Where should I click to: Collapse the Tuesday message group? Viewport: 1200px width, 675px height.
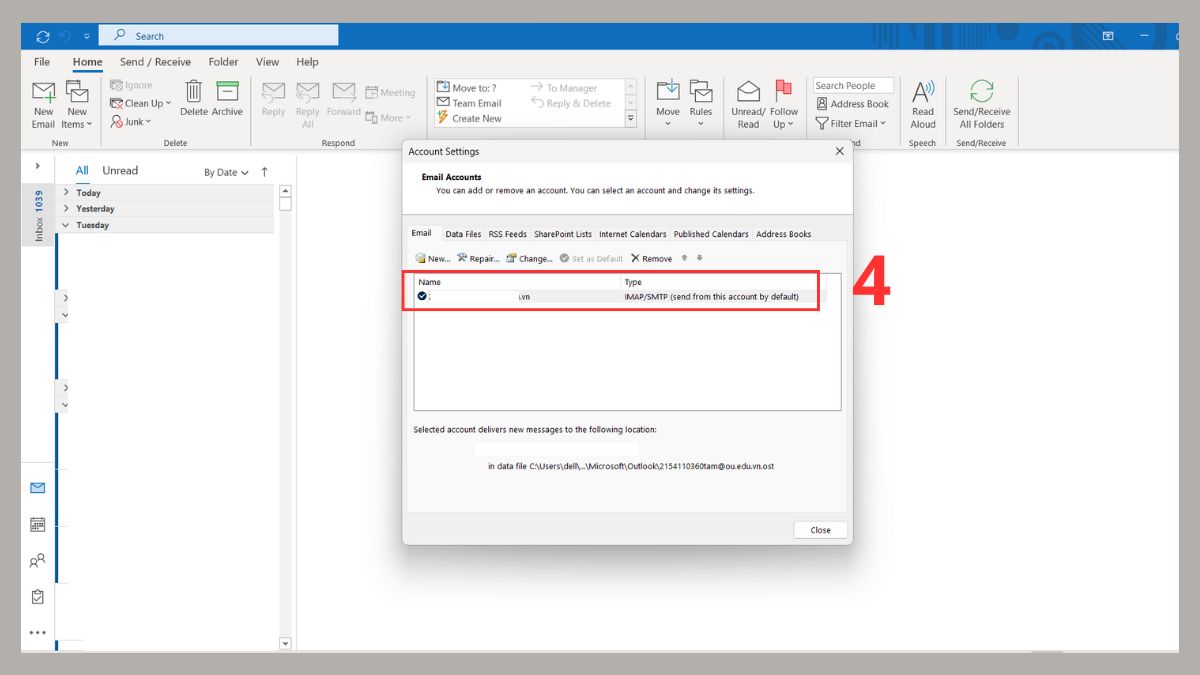(65, 225)
